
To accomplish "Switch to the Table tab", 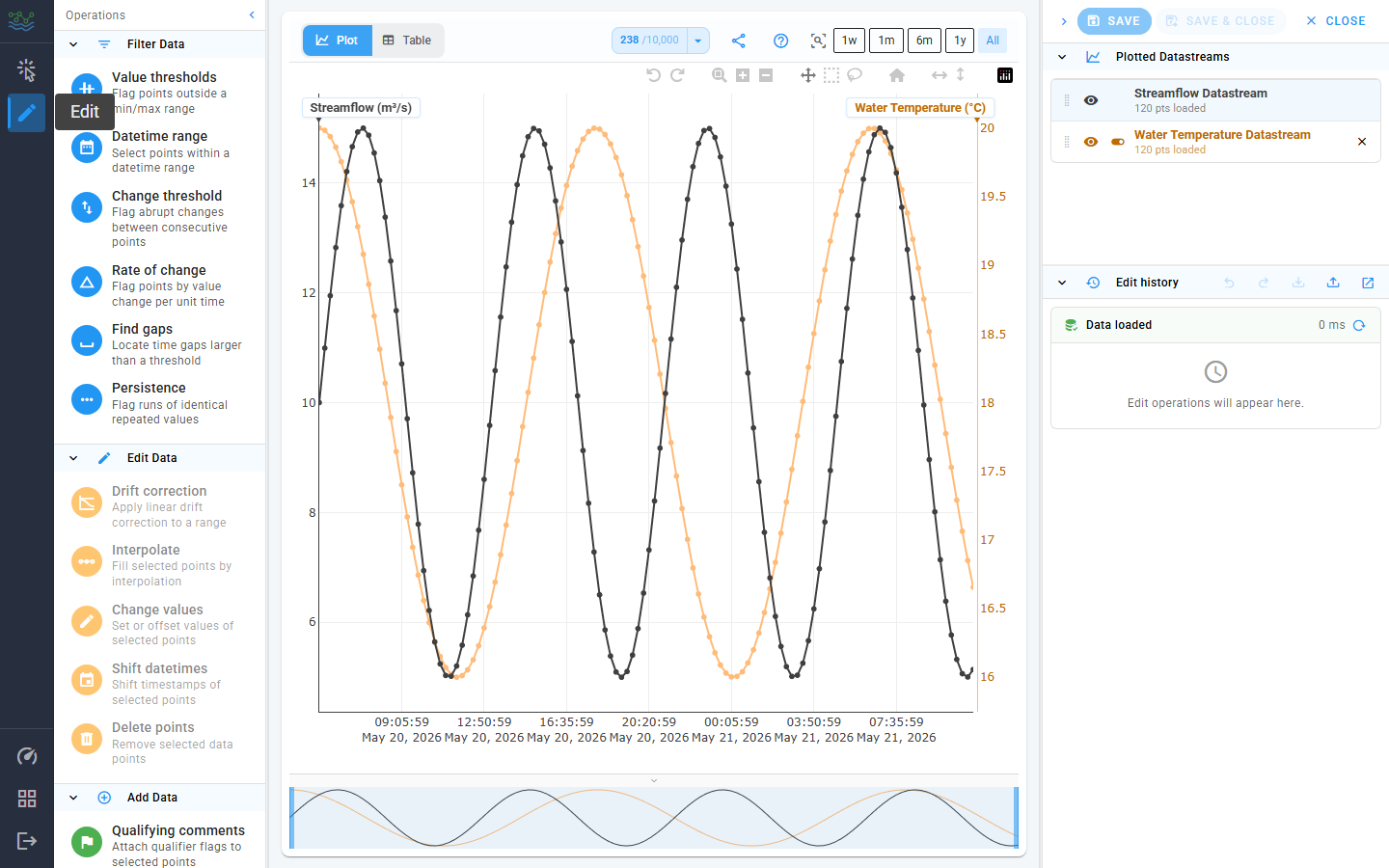I will pos(407,41).
